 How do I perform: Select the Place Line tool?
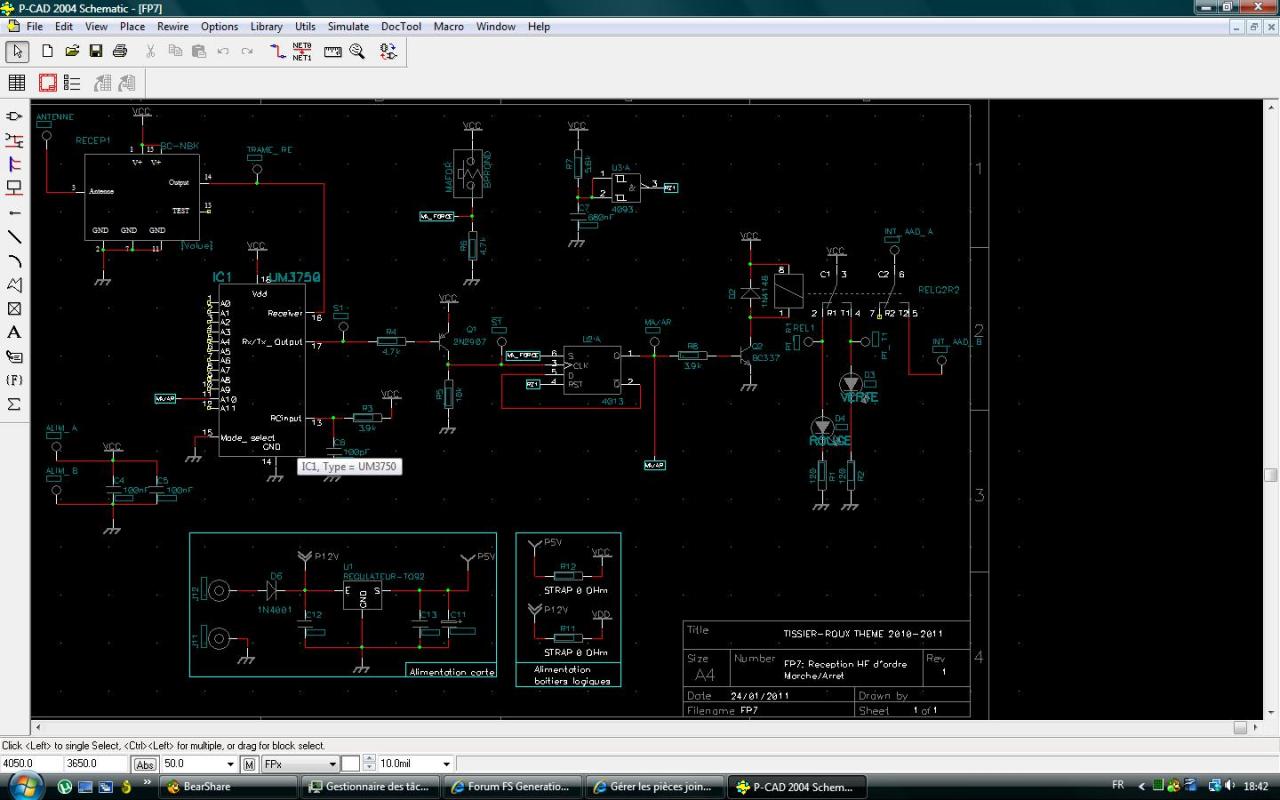coord(14,237)
